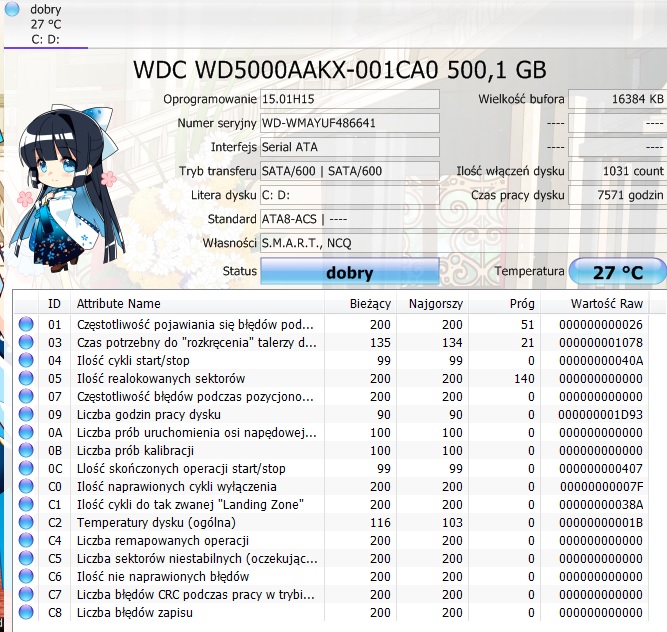
Task: Click the raw value 00000000001B
Action: tap(601, 523)
